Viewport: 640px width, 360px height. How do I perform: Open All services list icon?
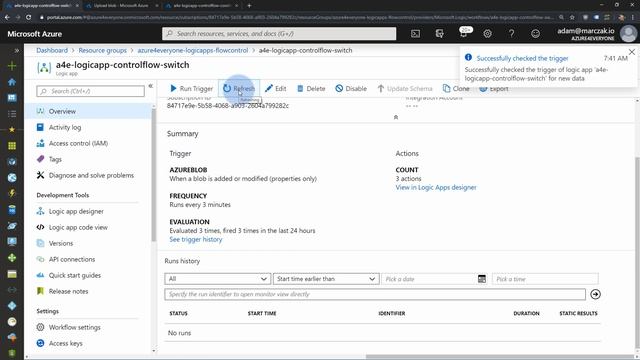[x=12, y=114]
